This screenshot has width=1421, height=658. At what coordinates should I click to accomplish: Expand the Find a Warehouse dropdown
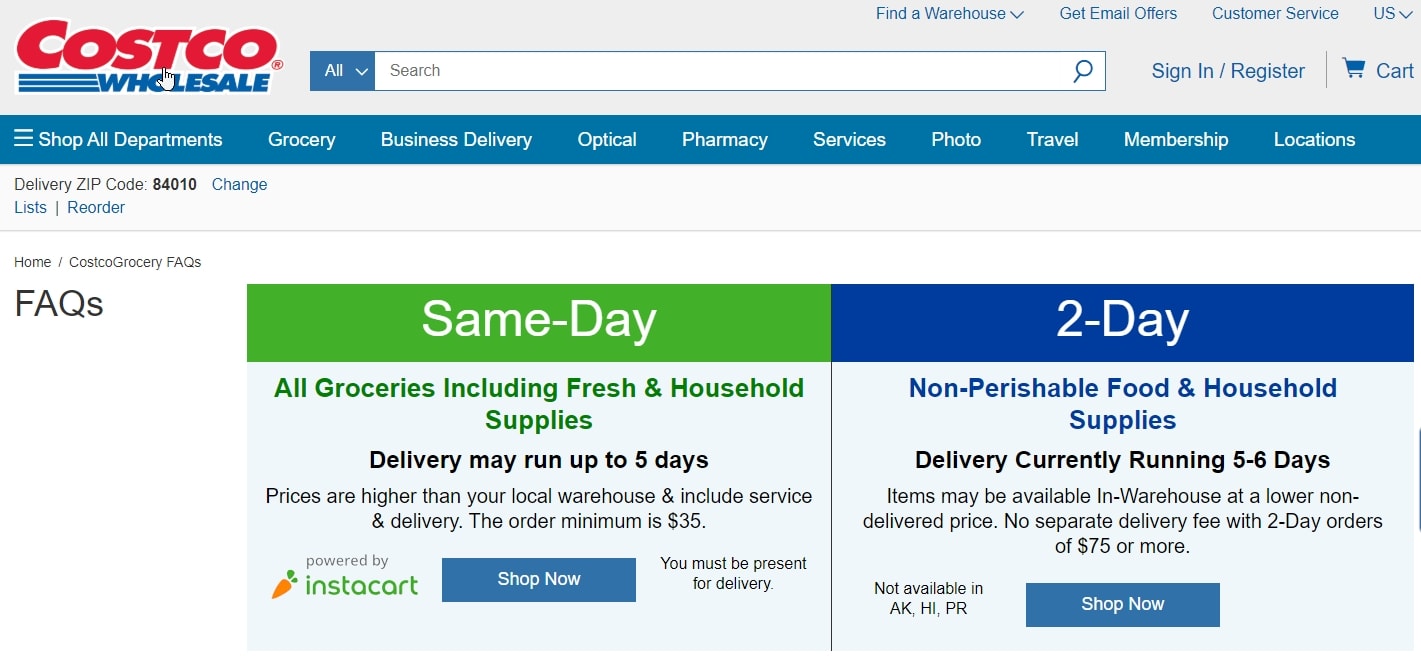tap(949, 13)
